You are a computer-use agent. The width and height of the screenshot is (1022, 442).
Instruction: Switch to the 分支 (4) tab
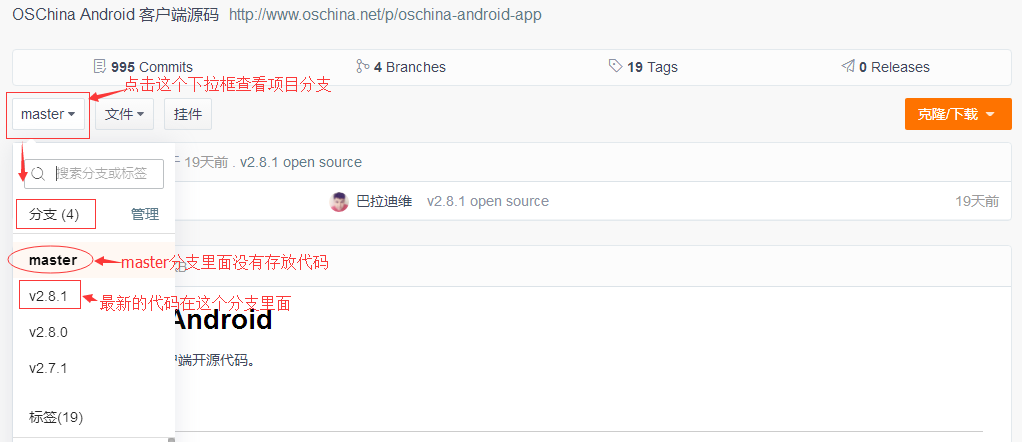[54, 214]
